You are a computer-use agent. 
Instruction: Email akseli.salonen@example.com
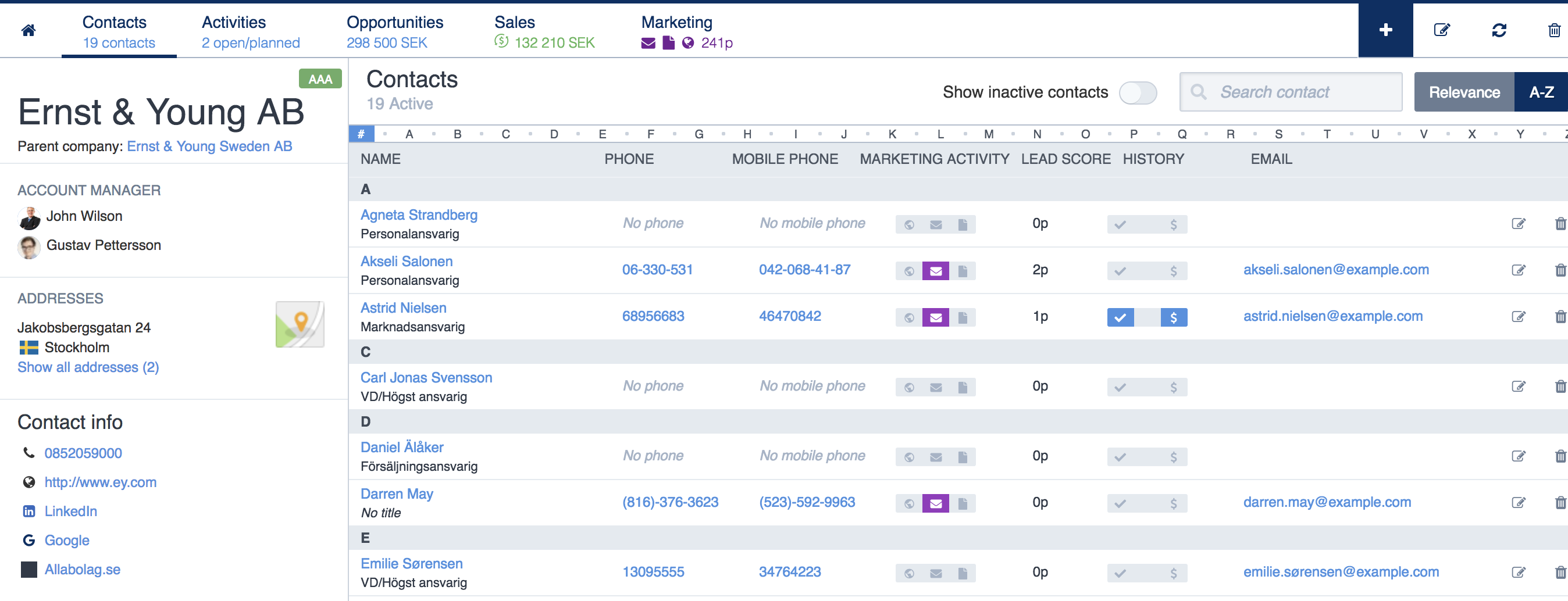point(1336,270)
